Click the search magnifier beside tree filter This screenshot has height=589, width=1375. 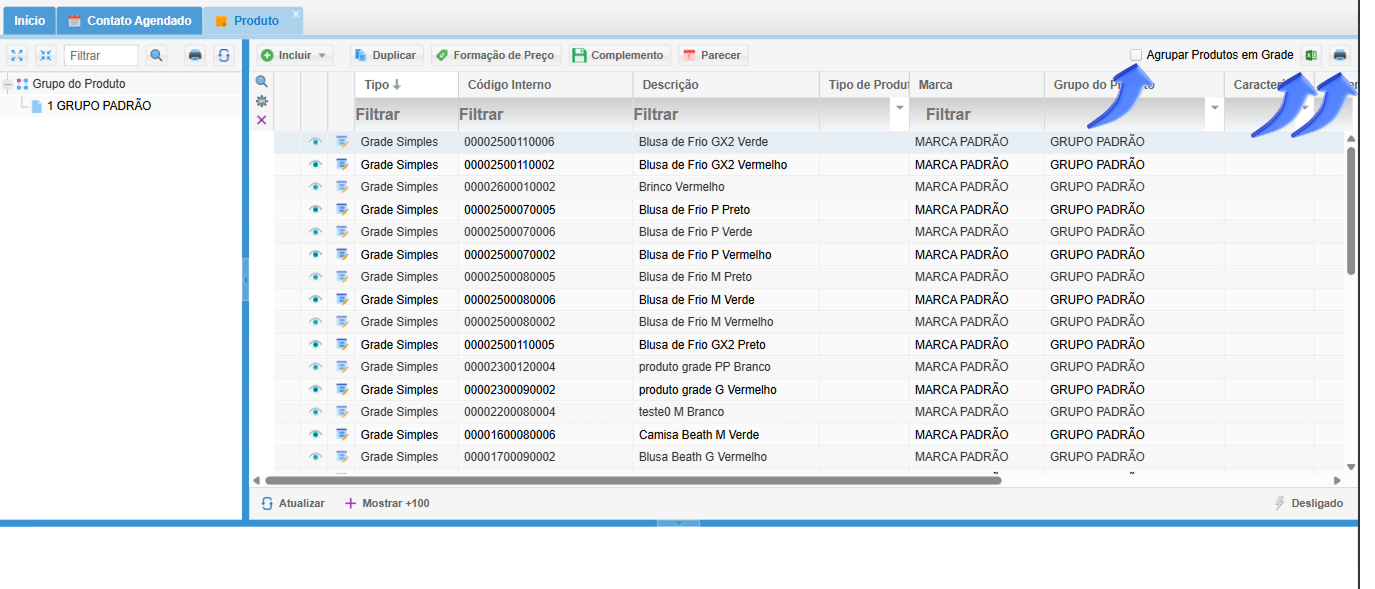pyautogui.click(x=156, y=55)
